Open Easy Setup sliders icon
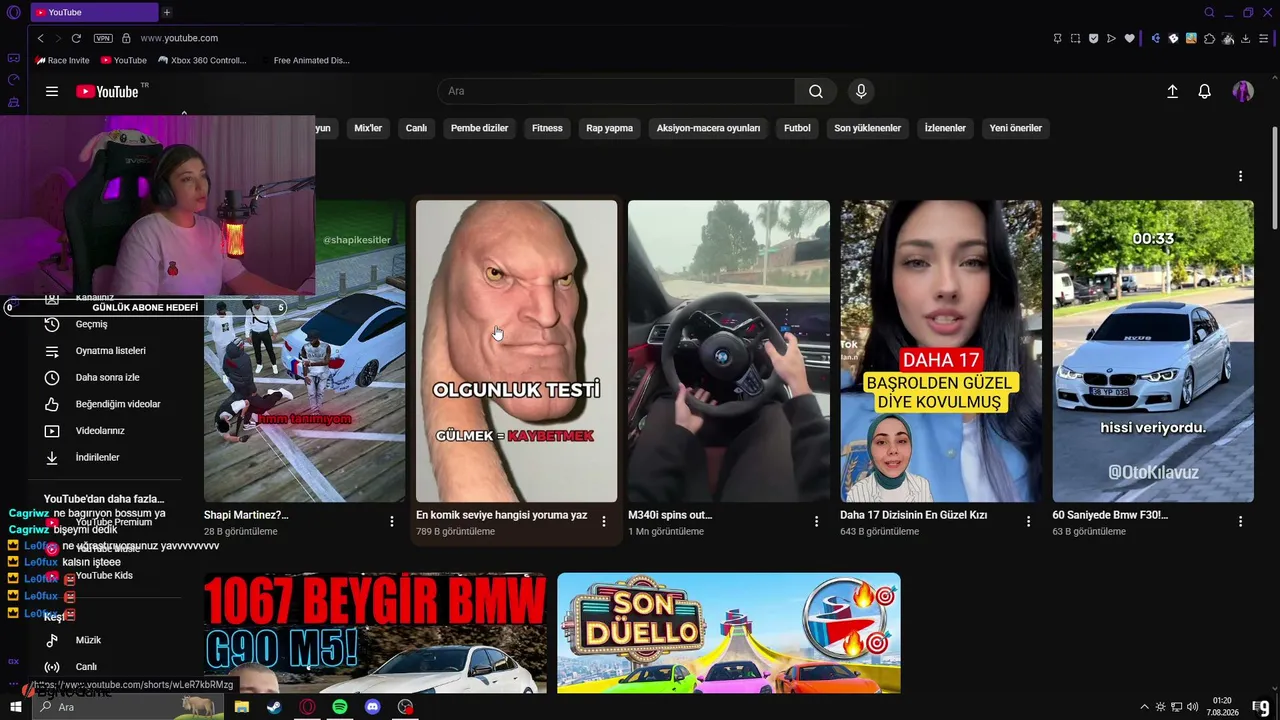Screen dimensions: 1280x720 click(x=1264, y=38)
